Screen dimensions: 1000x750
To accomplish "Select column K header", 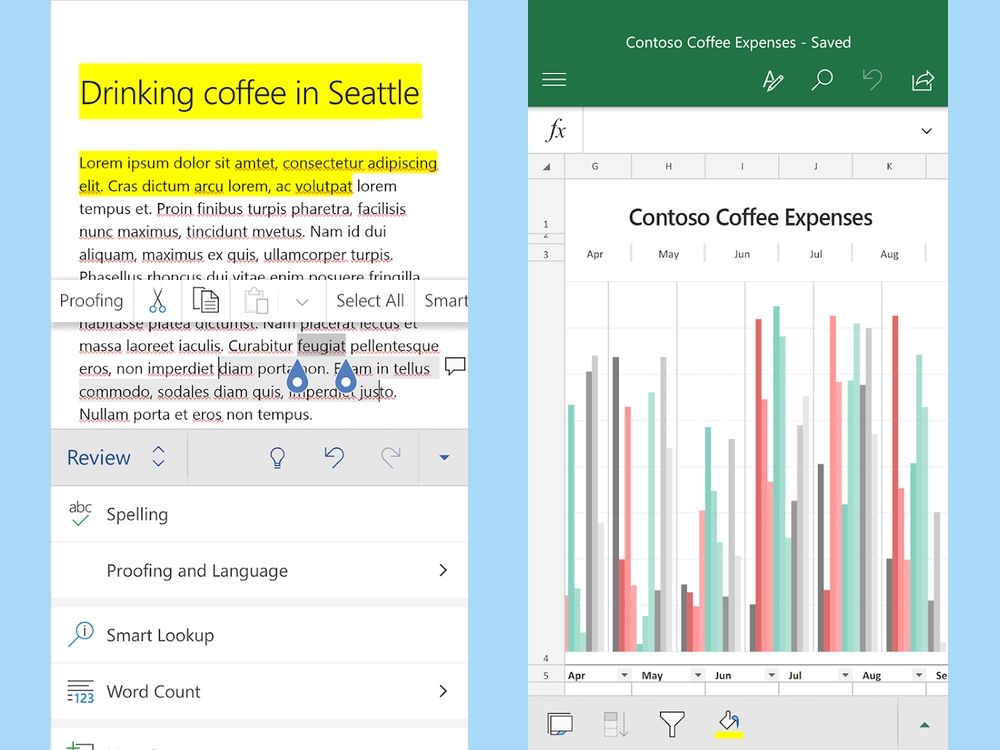I will [x=889, y=166].
